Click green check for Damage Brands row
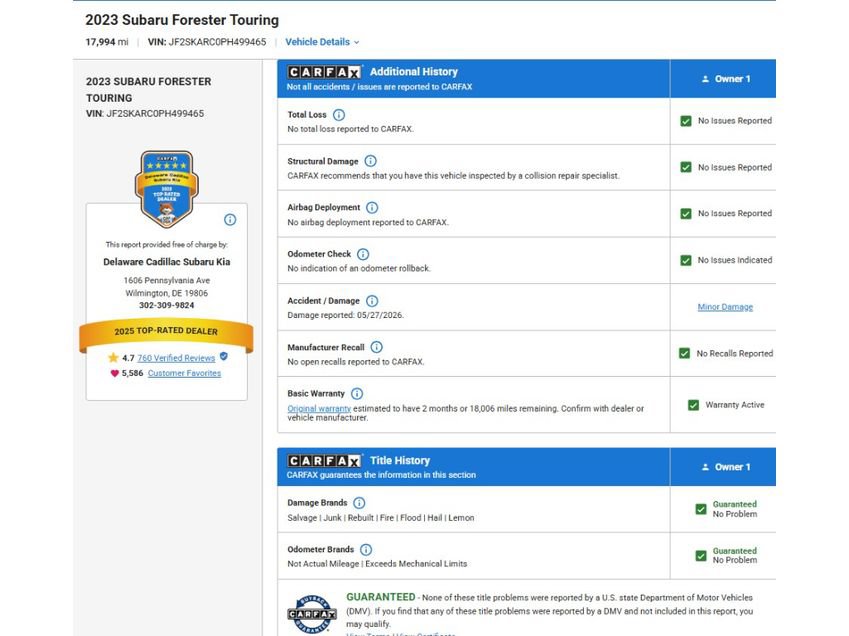Image resolution: width=849 pixels, height=636 pixels. pos(701,509)
